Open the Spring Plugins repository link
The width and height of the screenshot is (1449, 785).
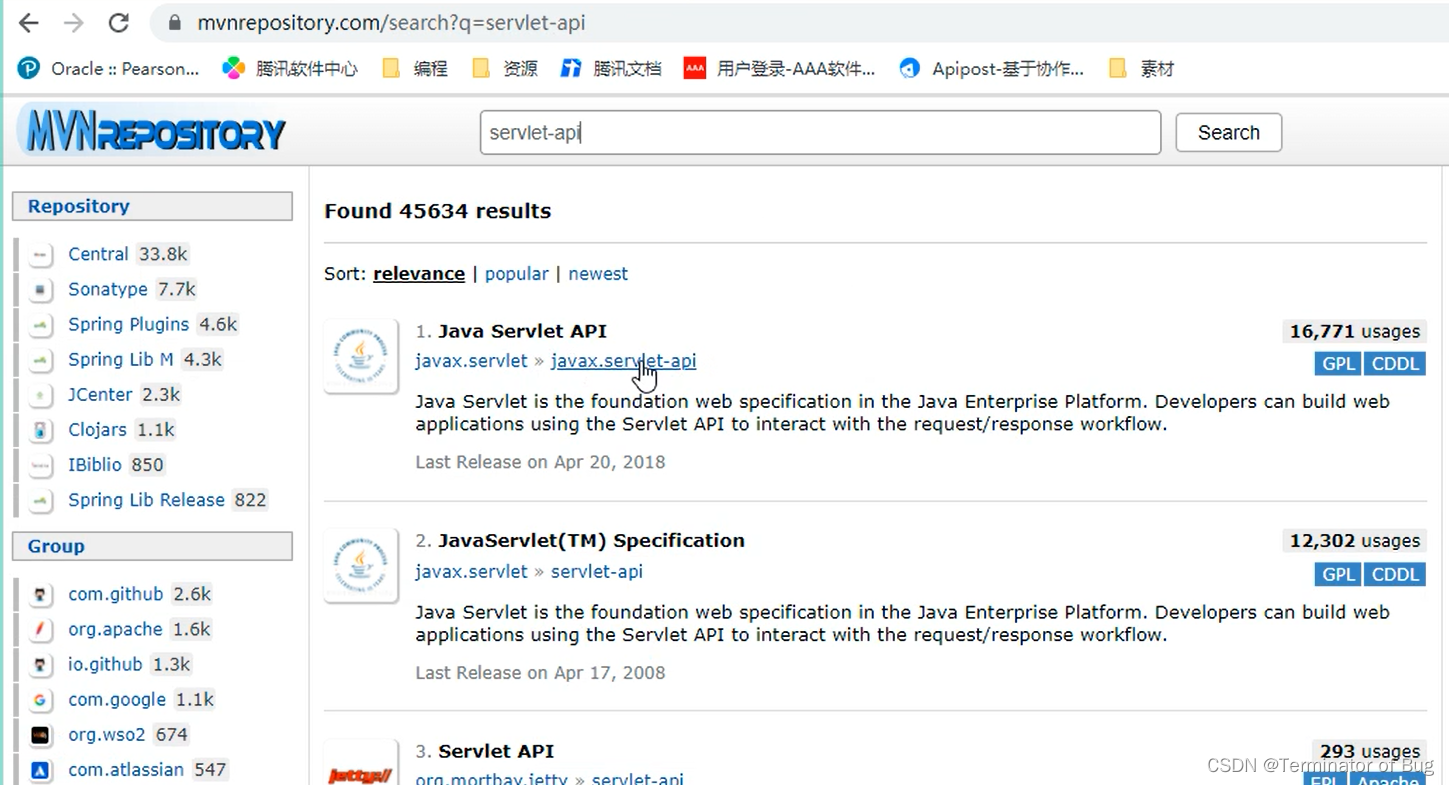click(x=128, y=324)
